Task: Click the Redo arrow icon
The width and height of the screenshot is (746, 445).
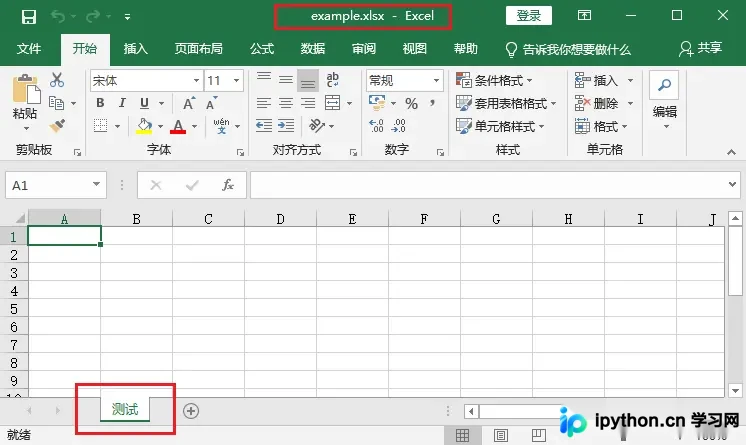Action: (x=93, y=17)
